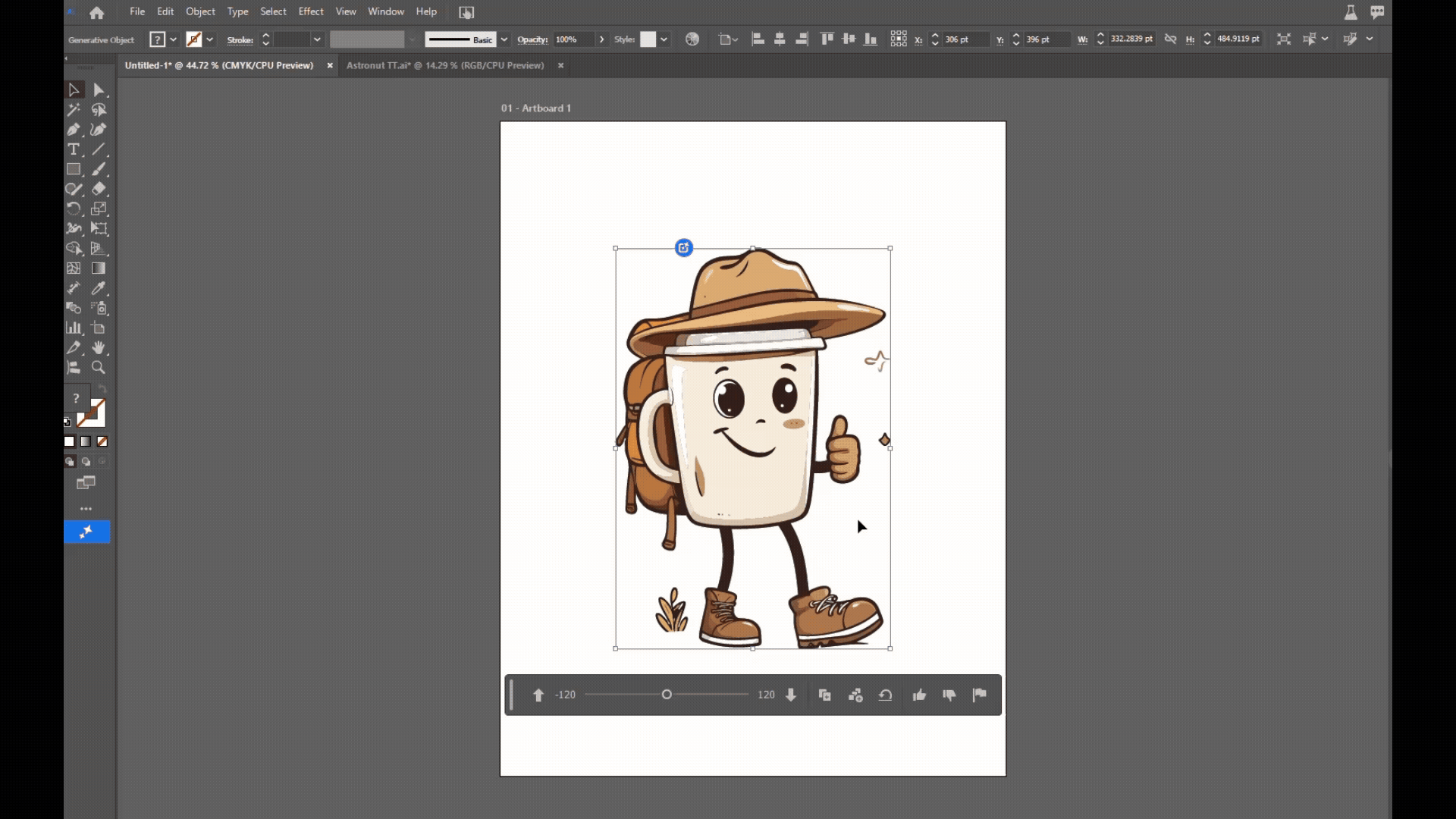This screenshot has width=1456, height=819.
Task: Toggle constrain width and height proportions
Action: coord(1170,39)
